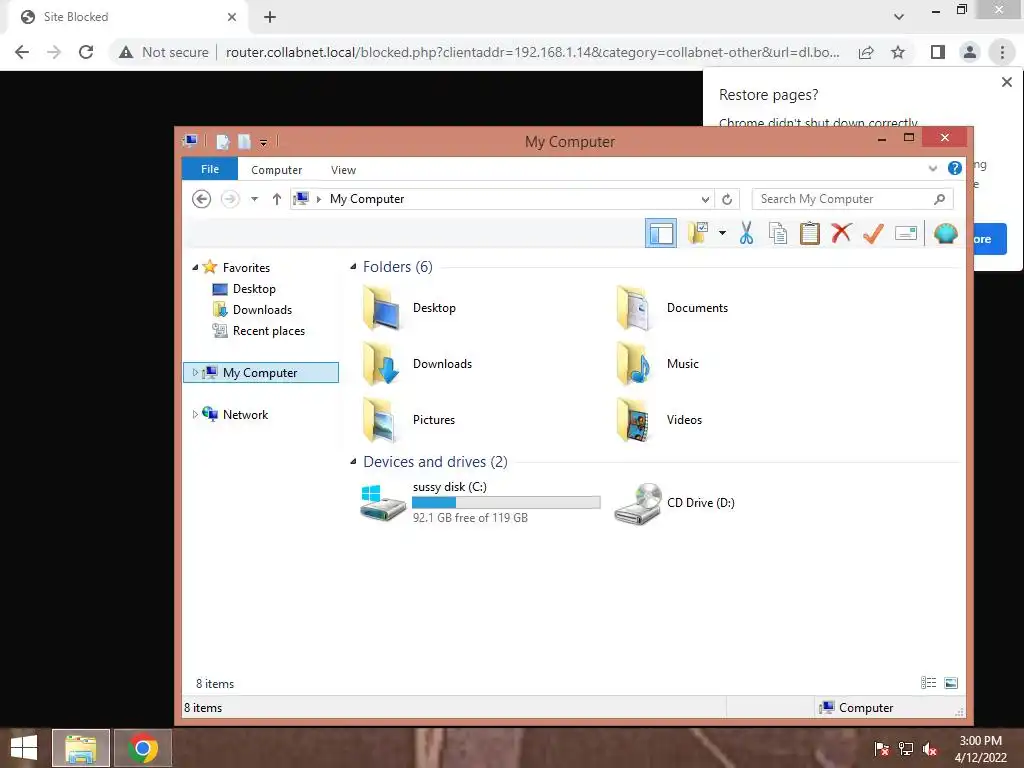Screen dimensions: 1024x768
Task: Click the Not secure site info
Action: pos(164,52)
